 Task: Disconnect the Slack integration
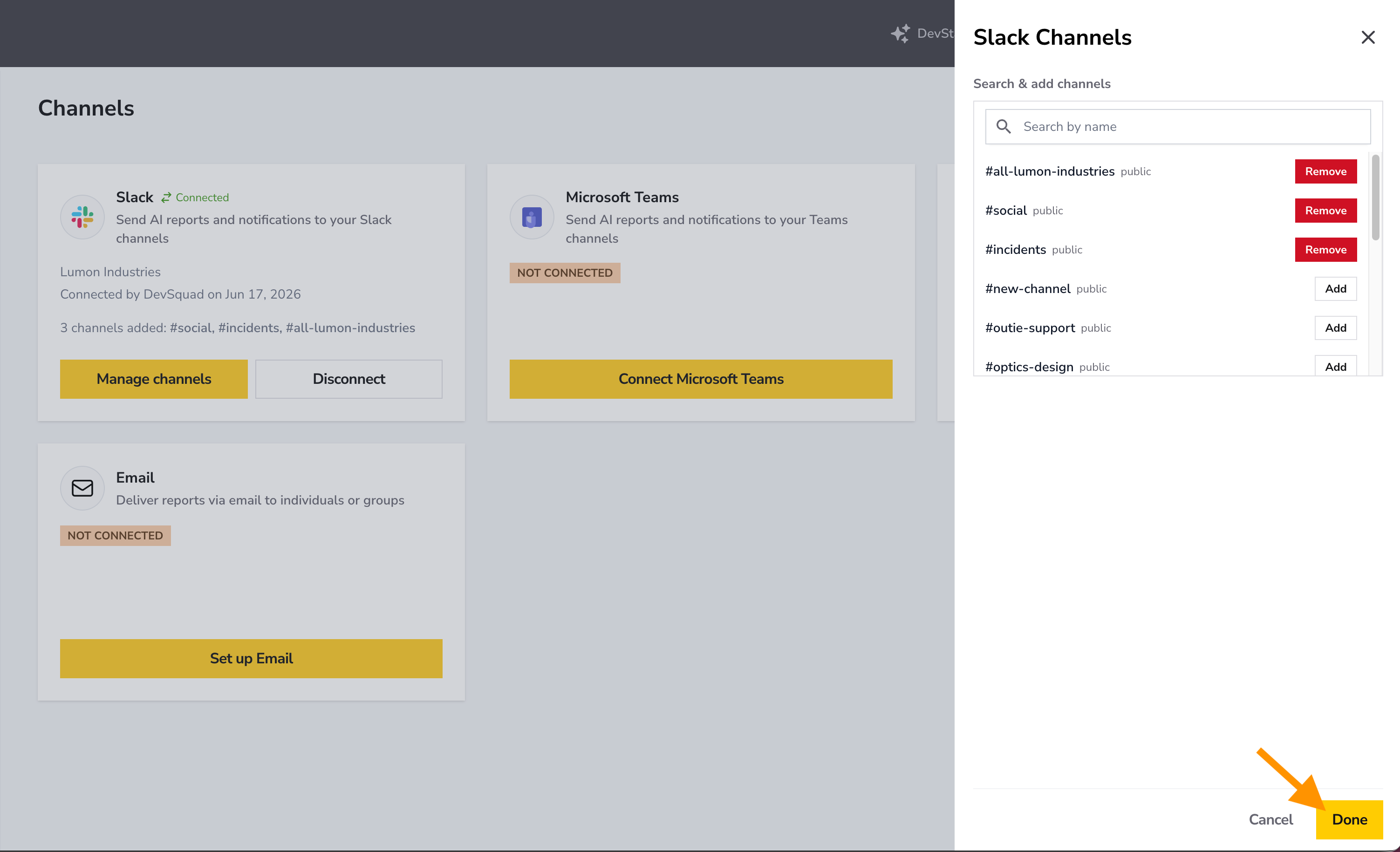pyautogui.click(x=349, y=379)
